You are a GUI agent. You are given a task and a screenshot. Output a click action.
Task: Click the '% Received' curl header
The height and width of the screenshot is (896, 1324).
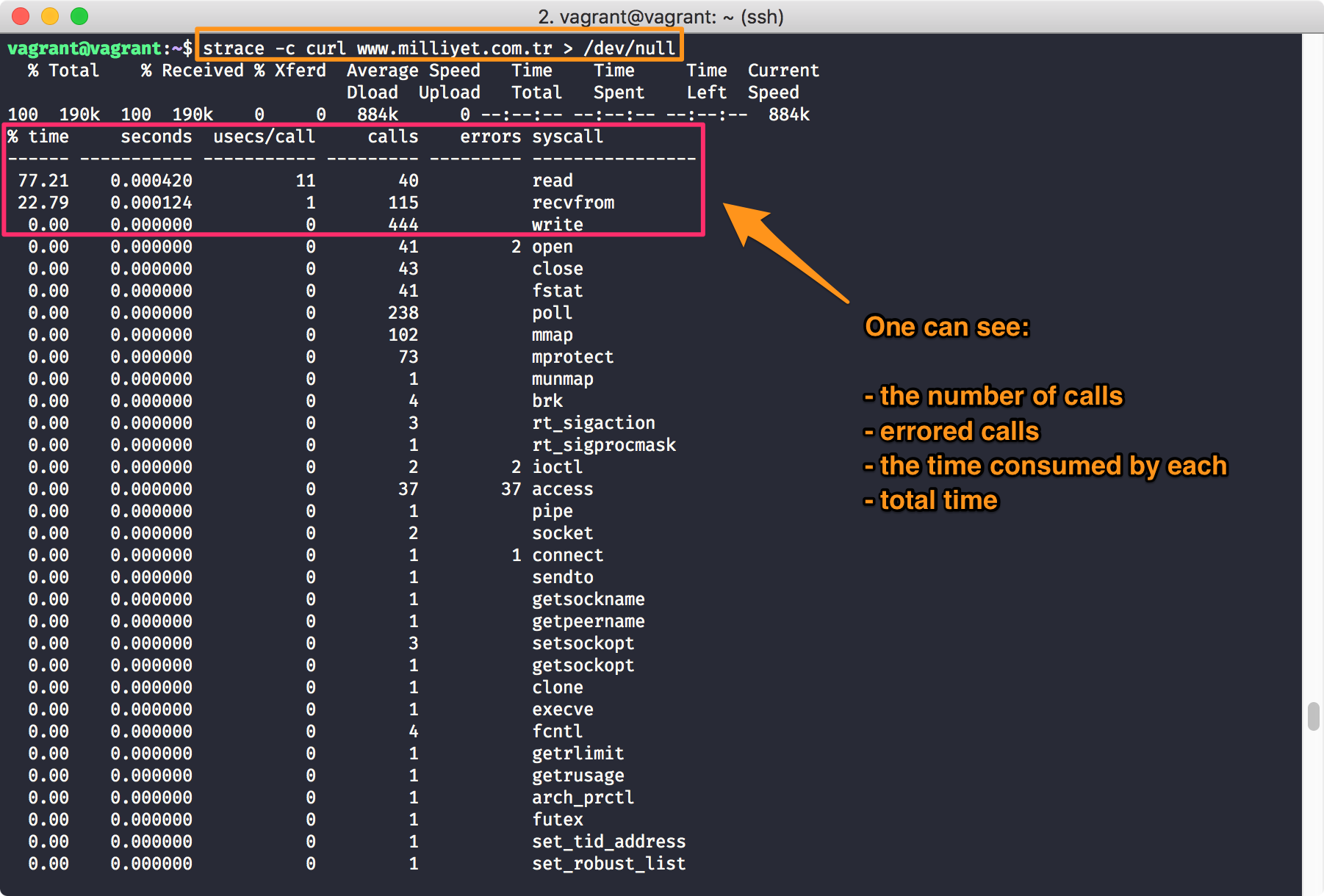[x=193, y=71]
